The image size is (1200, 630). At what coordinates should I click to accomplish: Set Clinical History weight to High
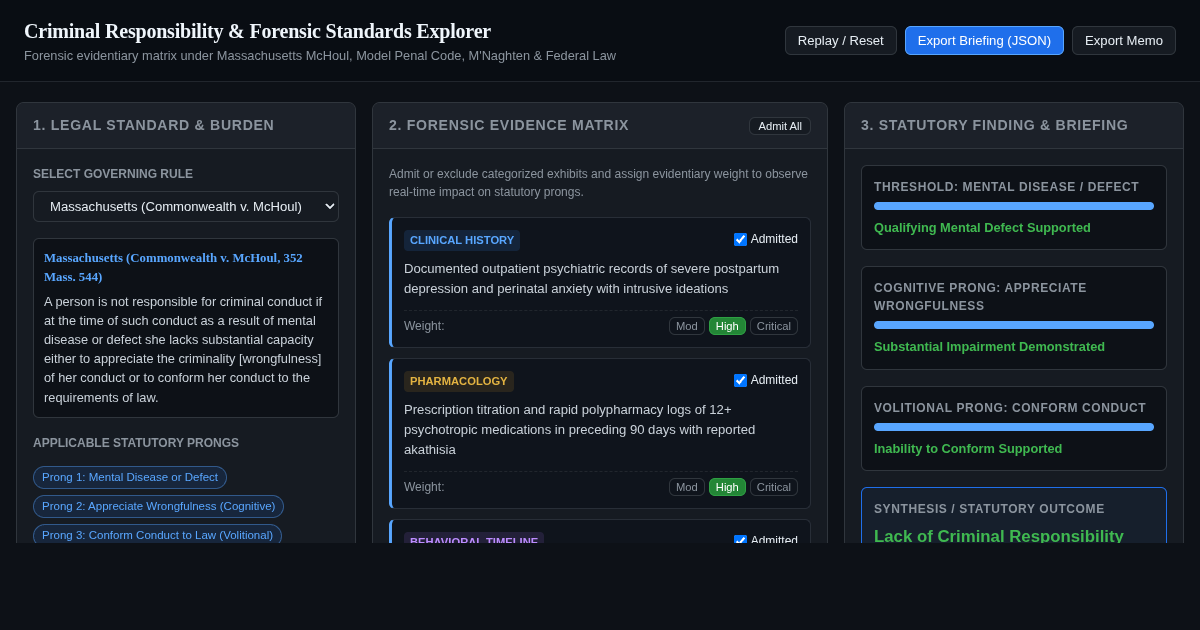[x=727, y=326]
